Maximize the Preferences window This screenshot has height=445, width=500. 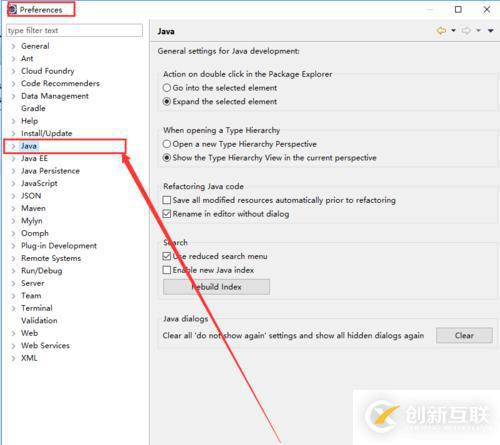[x=458, y=9]
